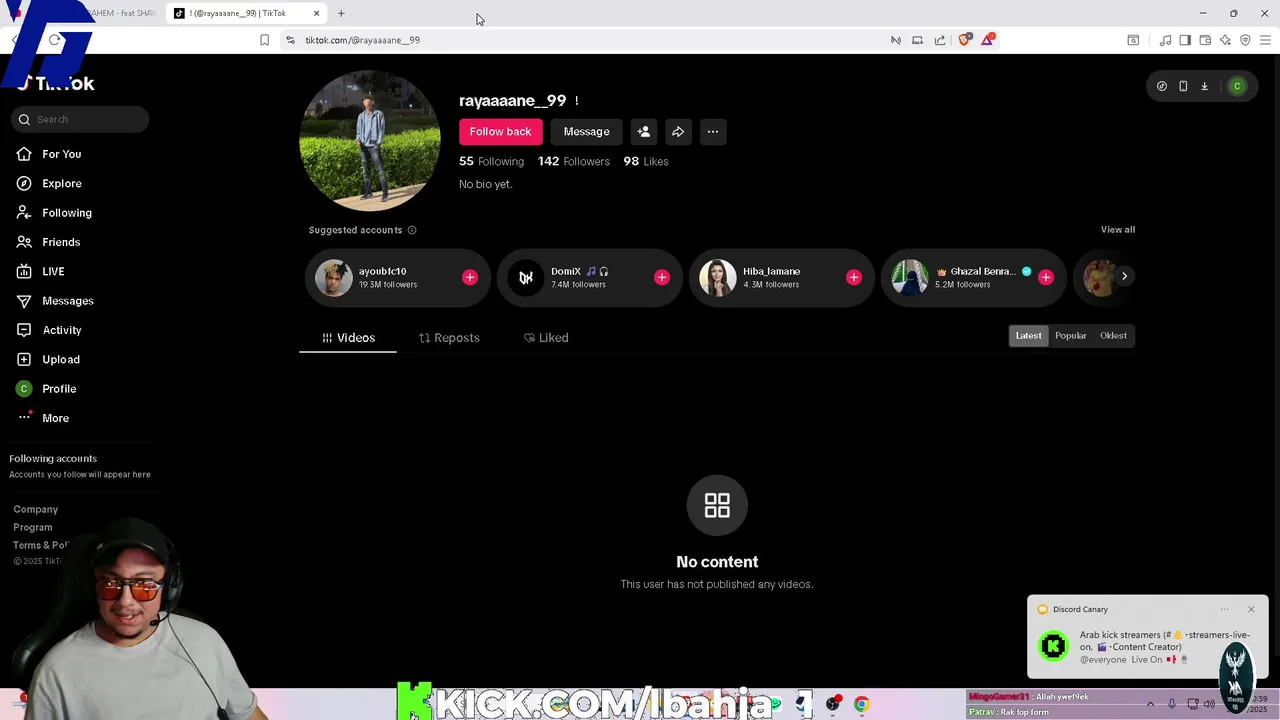Click the browser share page icon
Image resolution: width=1280 pixels, height=720 pixels.
[x=940, y=40]
